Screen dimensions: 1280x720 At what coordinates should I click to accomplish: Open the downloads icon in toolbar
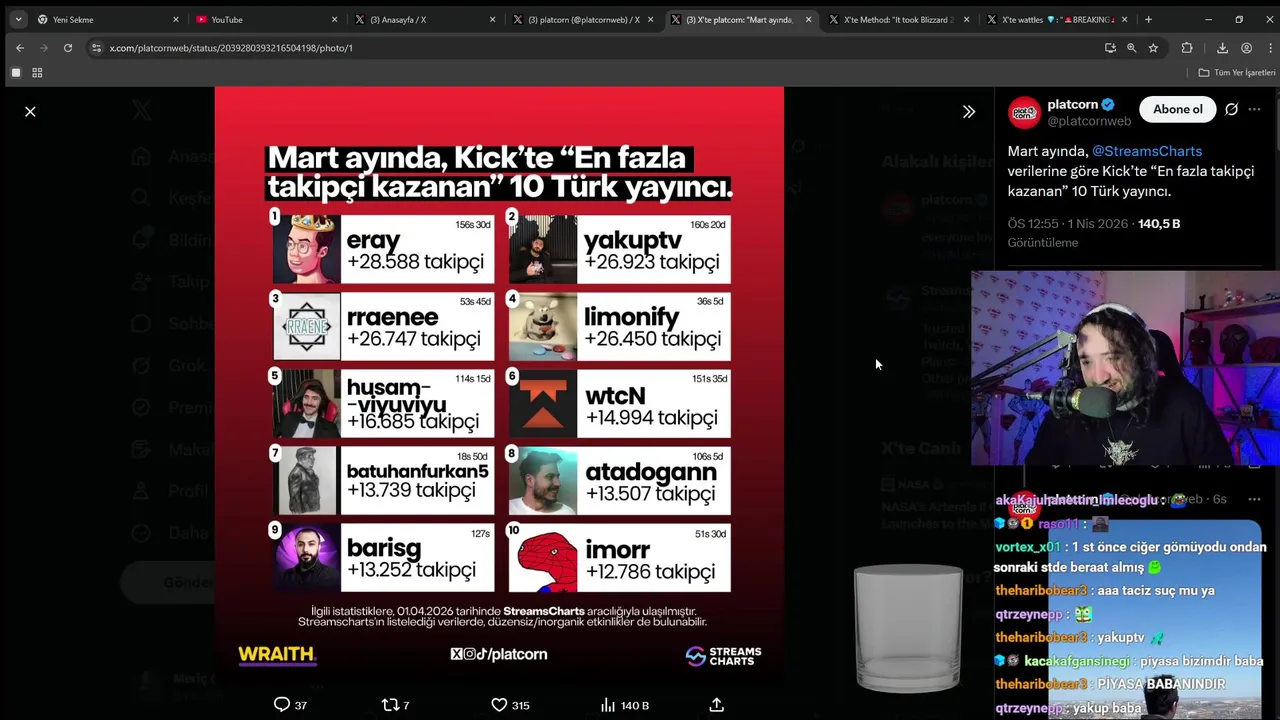[x=1222, y=48]
